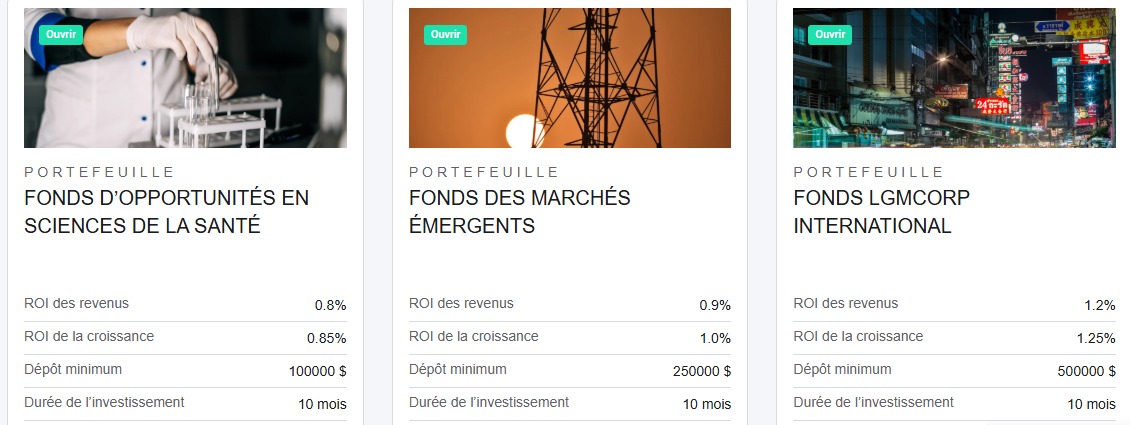1130x425 pixels.
Task: Click the Portefeuille label above Fonds LGMCORP International
Action: click(868, 172)
